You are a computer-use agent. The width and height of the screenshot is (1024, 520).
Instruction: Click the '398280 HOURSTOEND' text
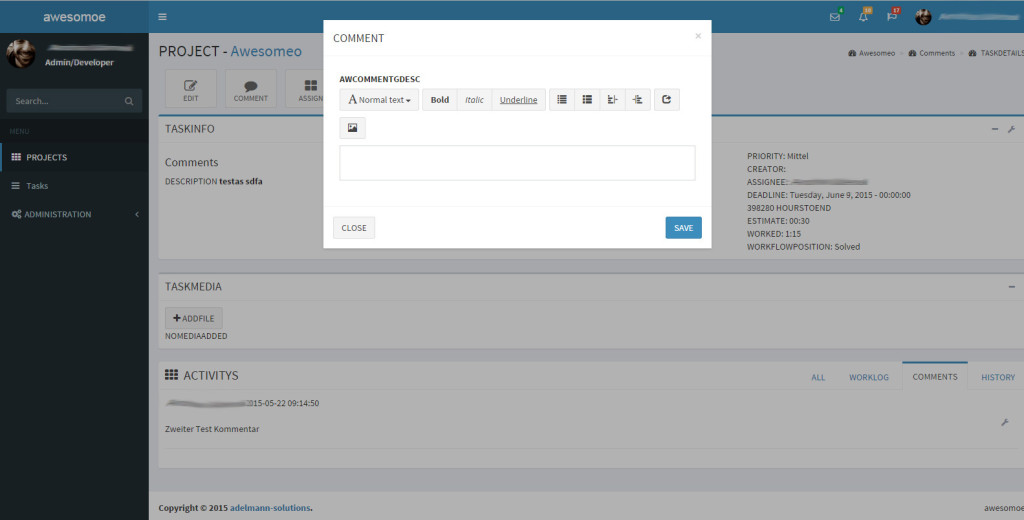(790, 208)
